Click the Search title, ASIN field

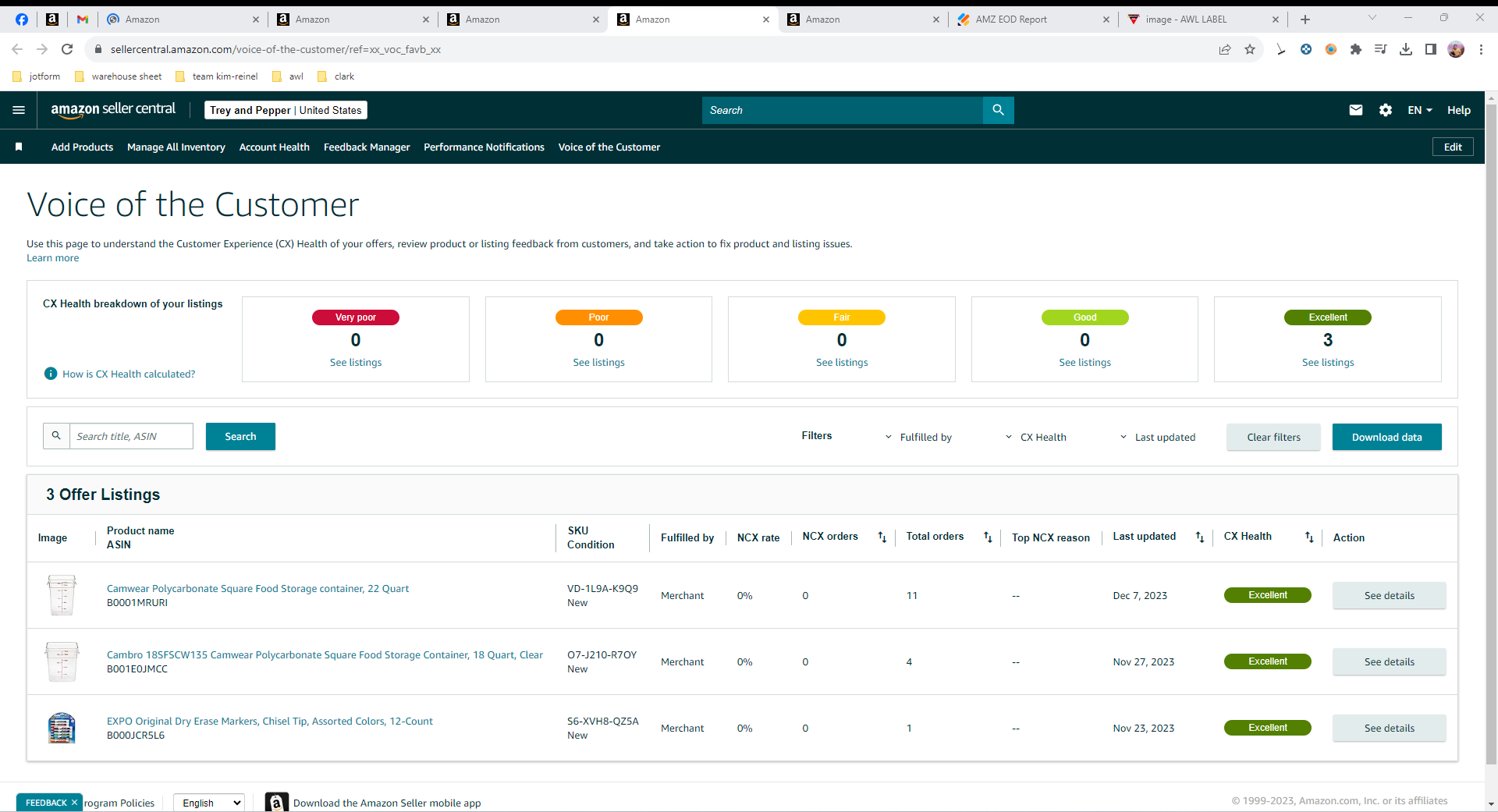[x=131, y=436]
